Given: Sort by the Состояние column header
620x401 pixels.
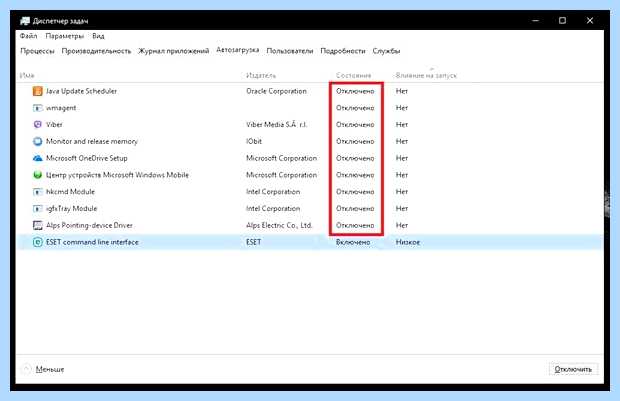Looking at the screenshot, I should pos(353,75).
